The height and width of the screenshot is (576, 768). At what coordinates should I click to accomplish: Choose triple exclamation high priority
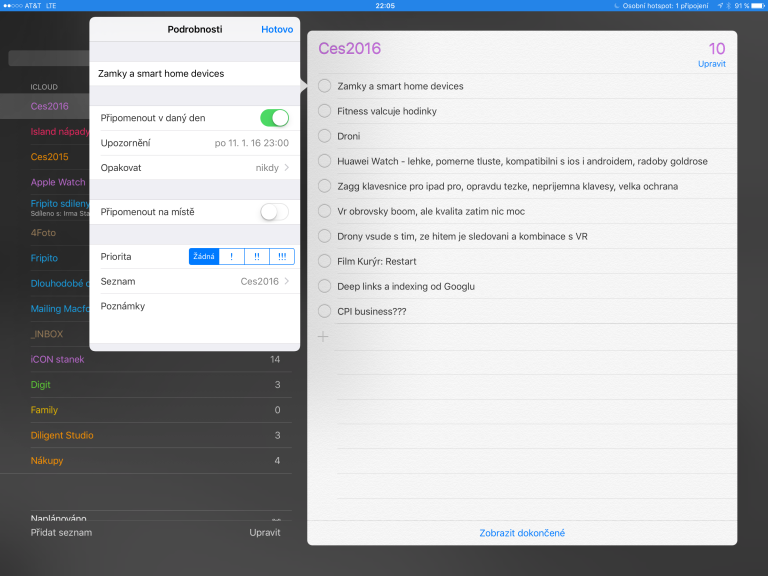[x=282, y=257]
